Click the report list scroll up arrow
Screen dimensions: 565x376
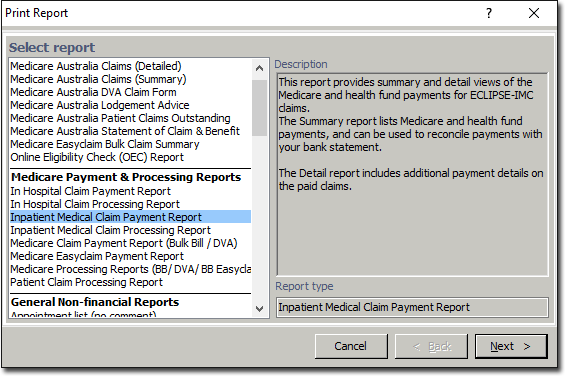click(x=259, y=68)
